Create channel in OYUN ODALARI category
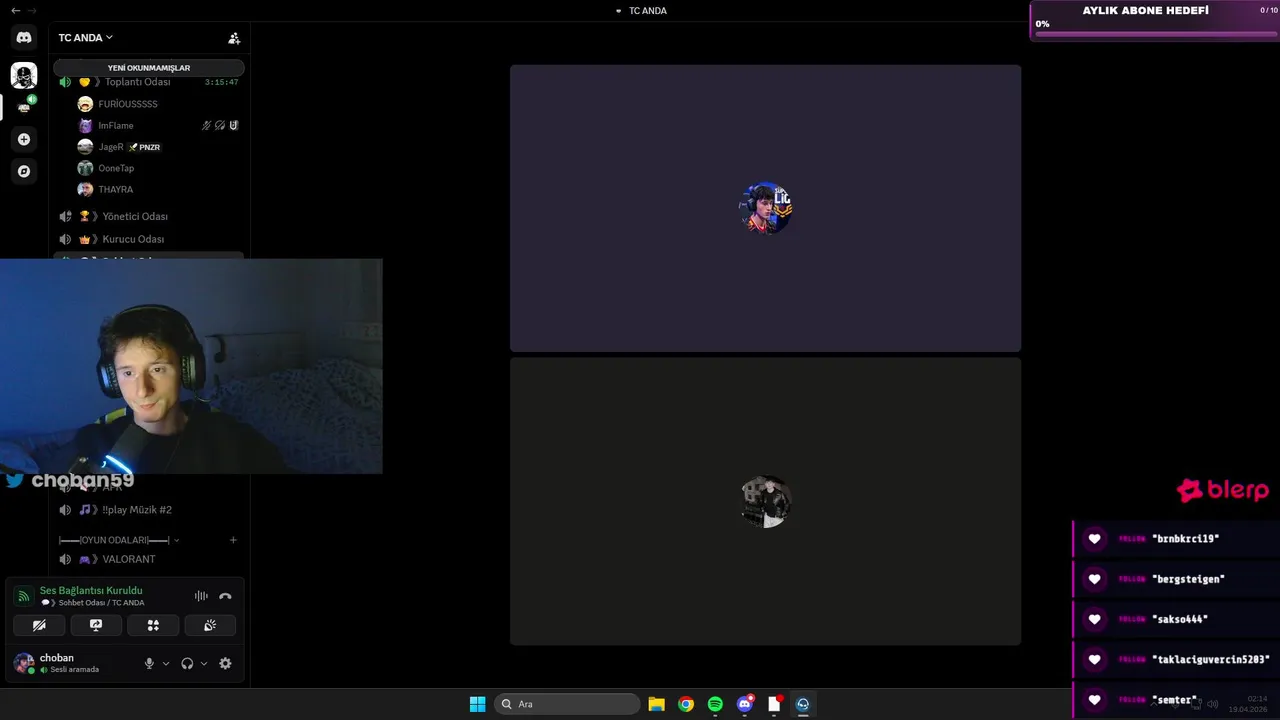This screenshot has height=720, width=1280. (x=233, y=540)
